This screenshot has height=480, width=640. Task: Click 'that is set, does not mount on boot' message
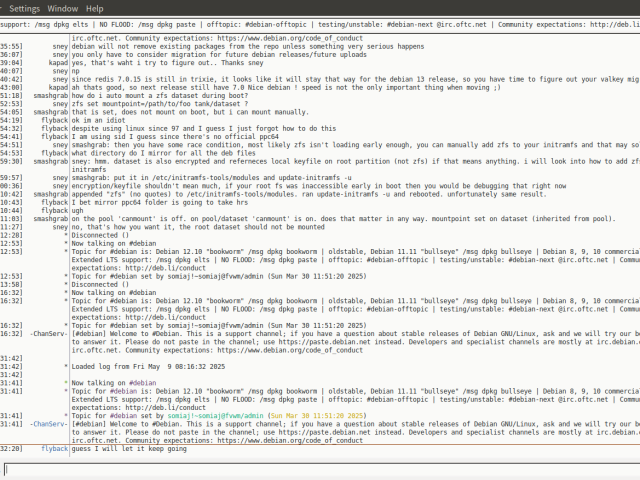point(190,112)
